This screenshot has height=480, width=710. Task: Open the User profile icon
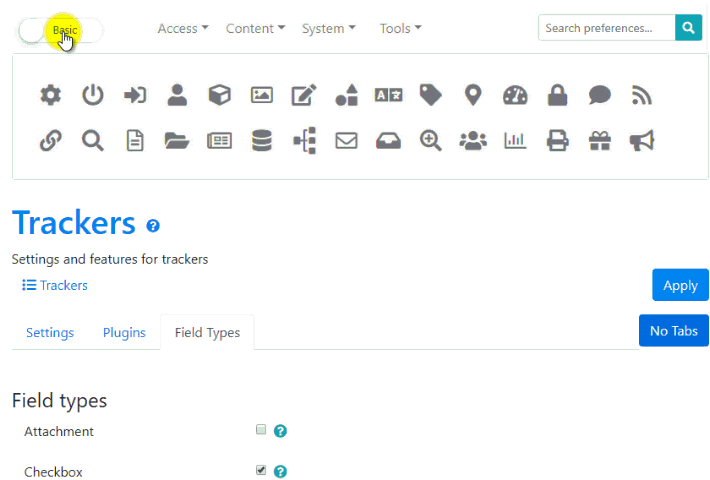click(177, 95)
